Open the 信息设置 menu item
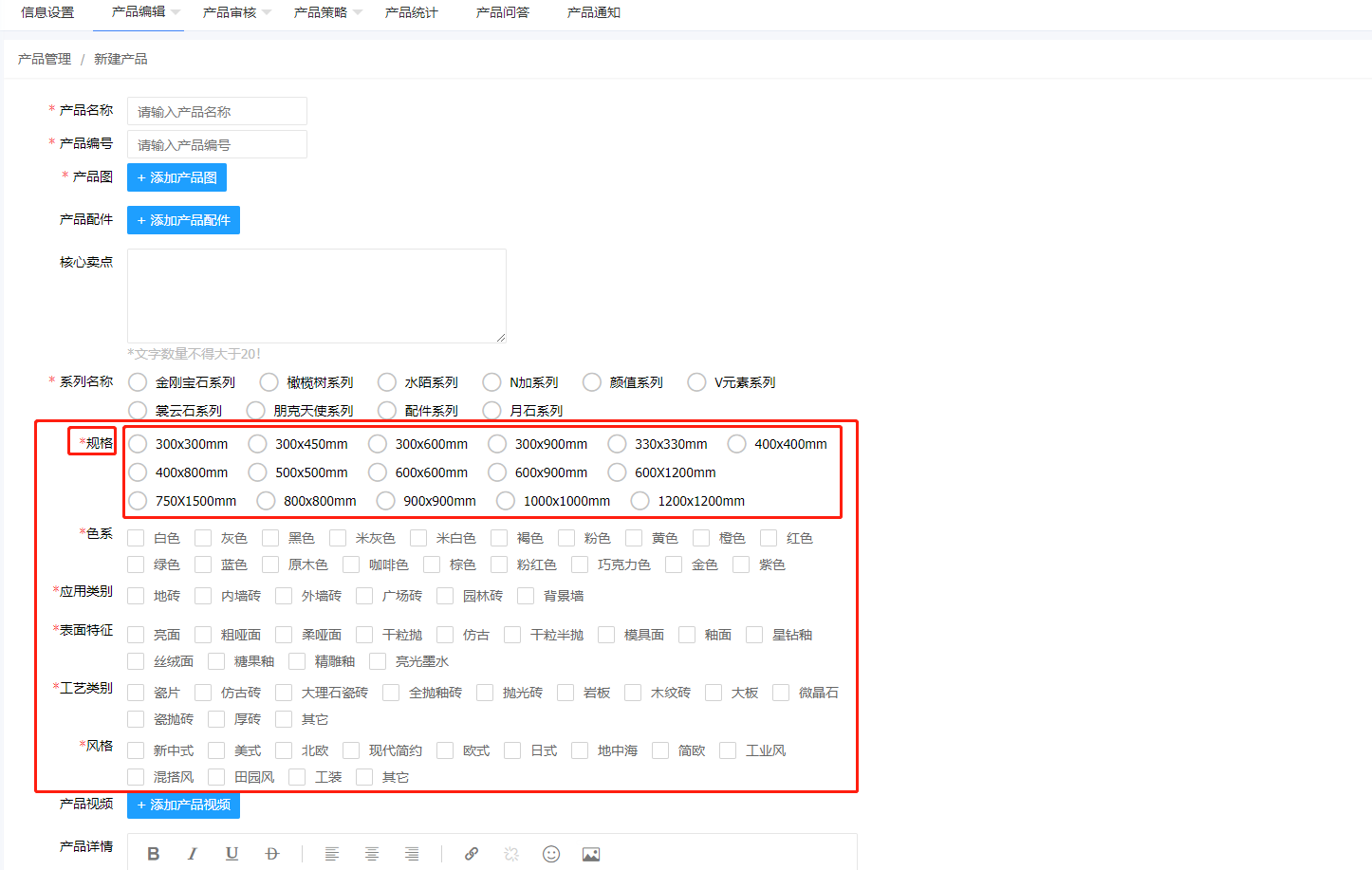 coord(47,12)
